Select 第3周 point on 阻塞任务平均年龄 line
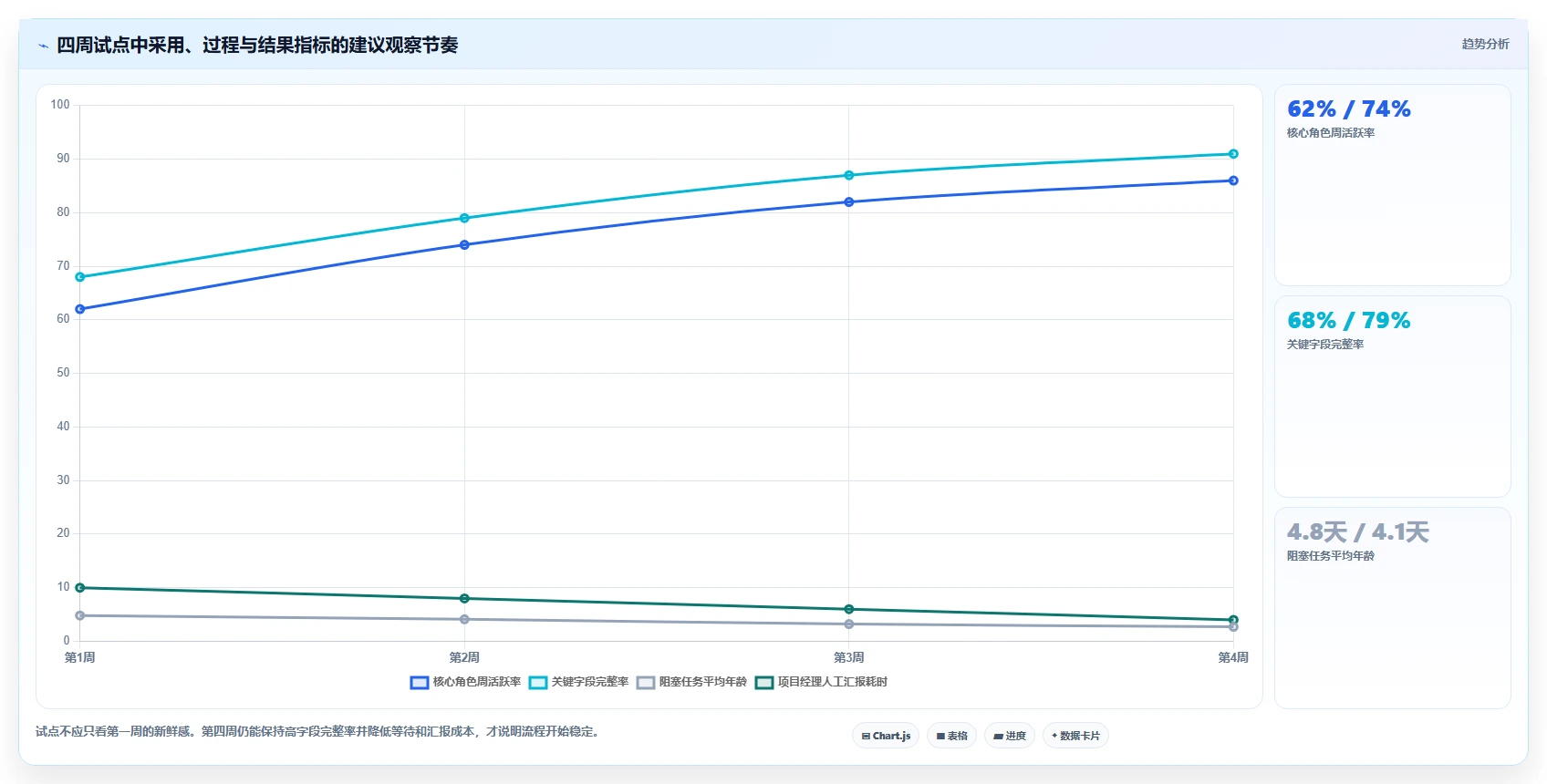The width and height of the screenshot is (1547, 784). (849, 624)
